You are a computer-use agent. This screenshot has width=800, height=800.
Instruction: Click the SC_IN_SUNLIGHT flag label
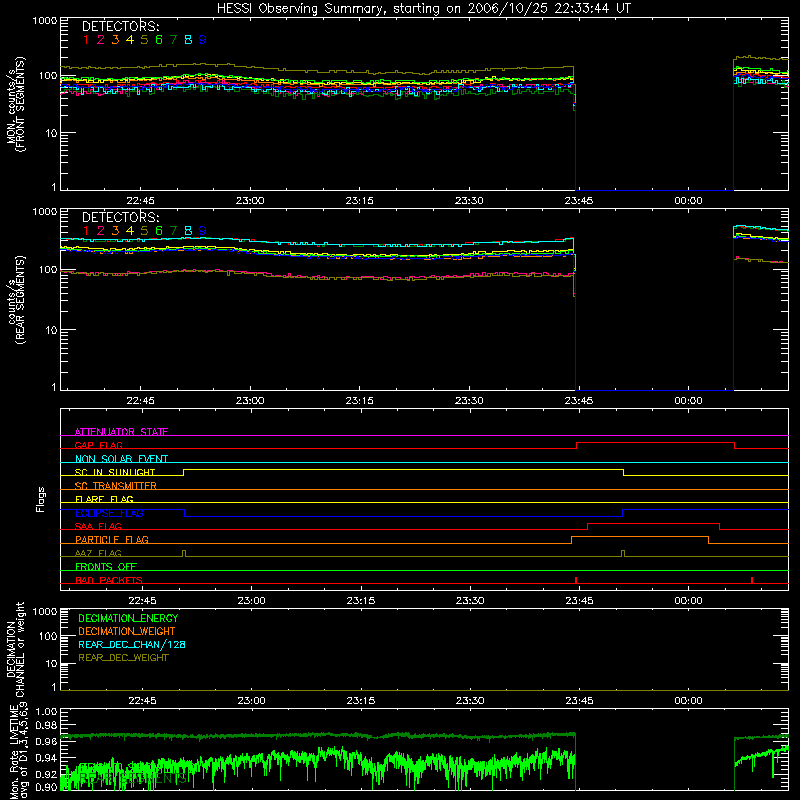115,472
